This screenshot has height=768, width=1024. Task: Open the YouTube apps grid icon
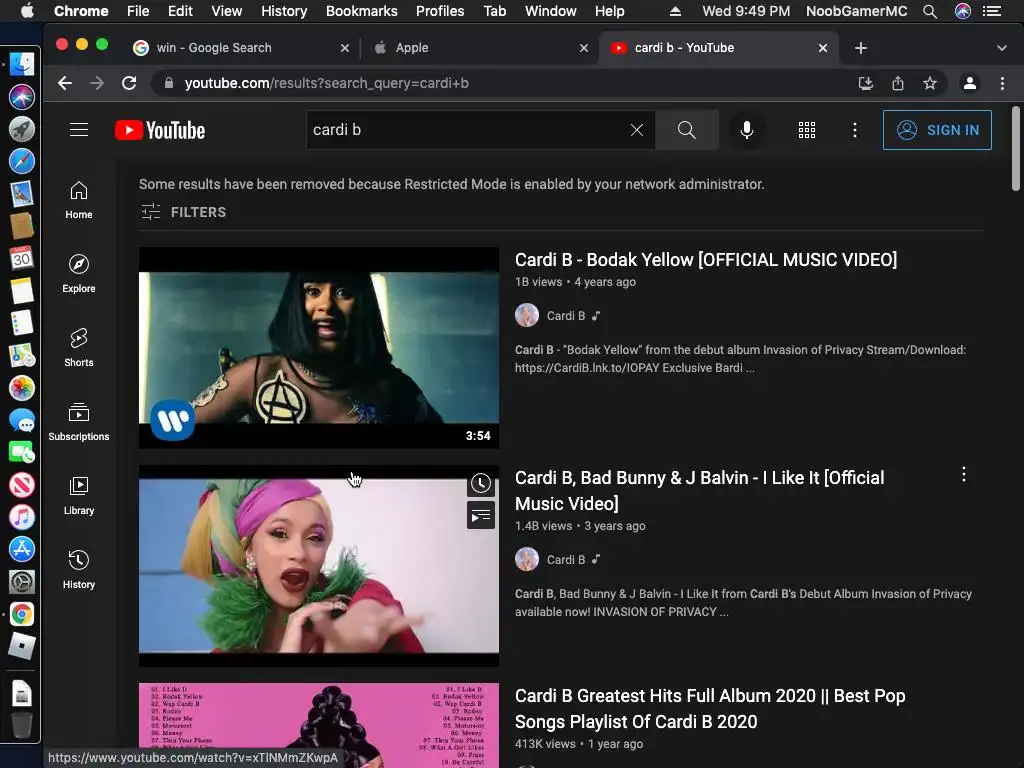807,130
